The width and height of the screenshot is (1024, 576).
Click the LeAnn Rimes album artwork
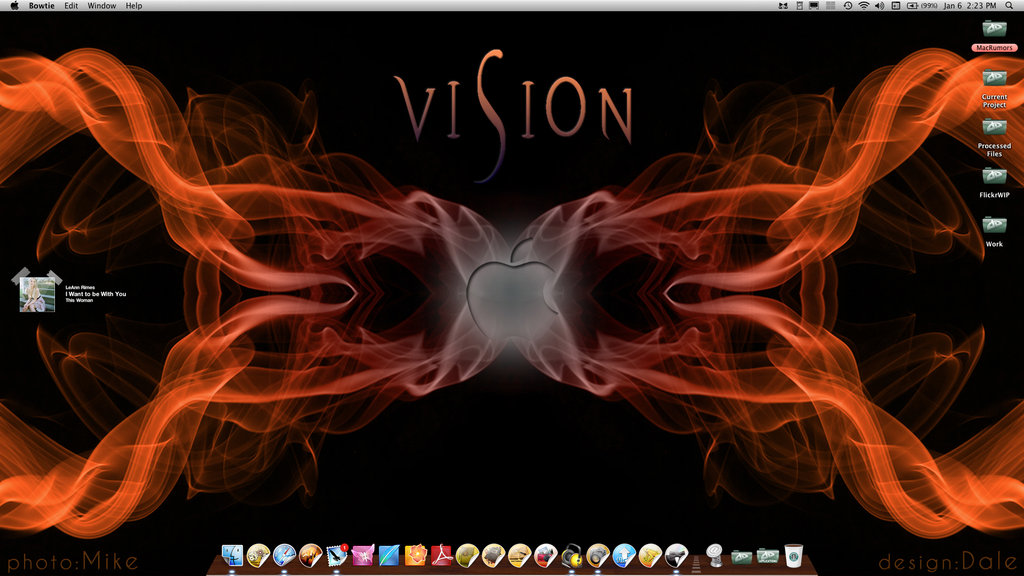(x=37, y=294)
